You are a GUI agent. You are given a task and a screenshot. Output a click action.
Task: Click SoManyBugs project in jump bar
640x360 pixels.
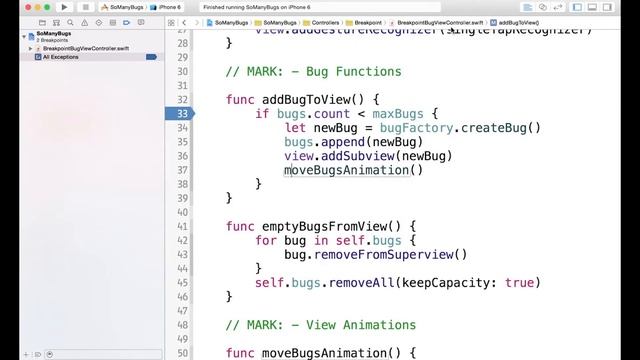[x=227, y=23]
